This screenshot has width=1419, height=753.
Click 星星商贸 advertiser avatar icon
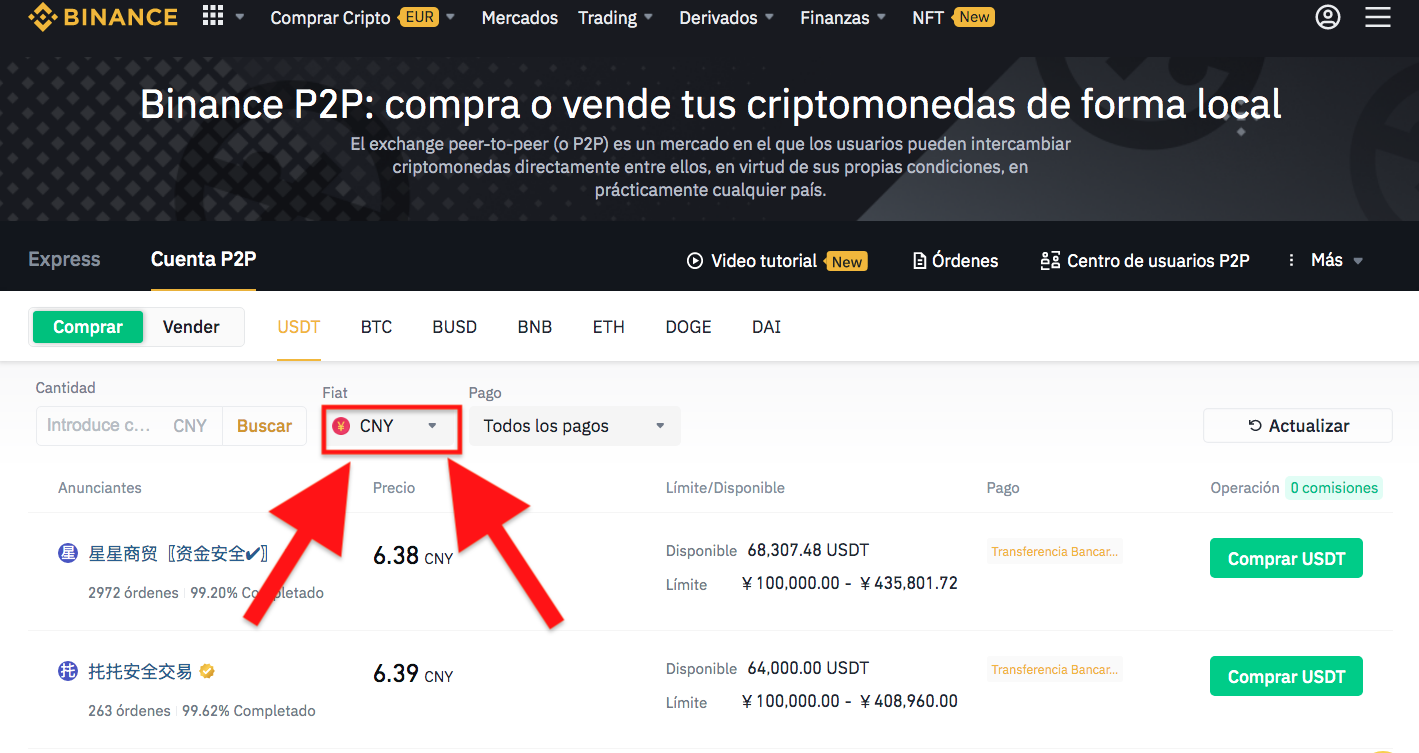[68, 553]
